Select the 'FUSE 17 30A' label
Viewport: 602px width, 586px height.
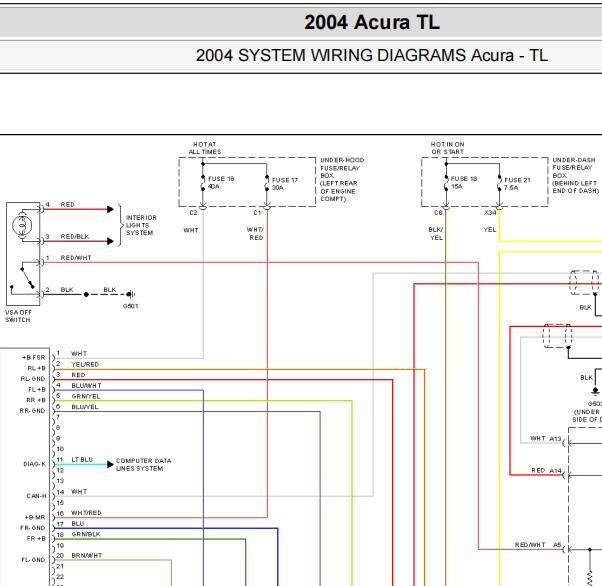pyautogui.click(x=284, y=184)
